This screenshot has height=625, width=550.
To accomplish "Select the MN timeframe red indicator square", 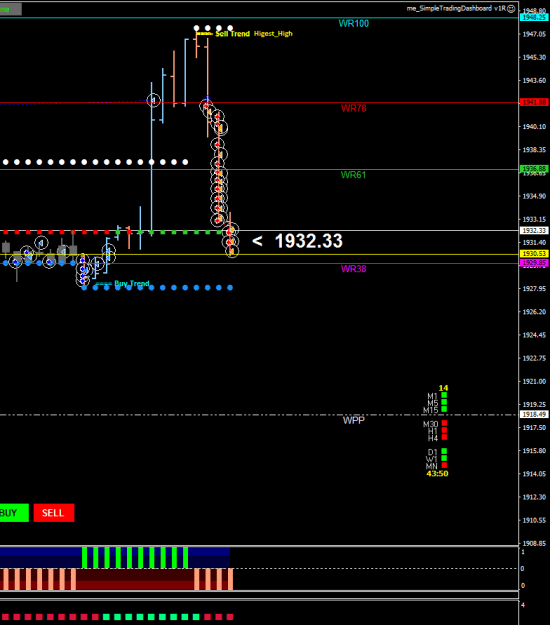I will point(444,465).
